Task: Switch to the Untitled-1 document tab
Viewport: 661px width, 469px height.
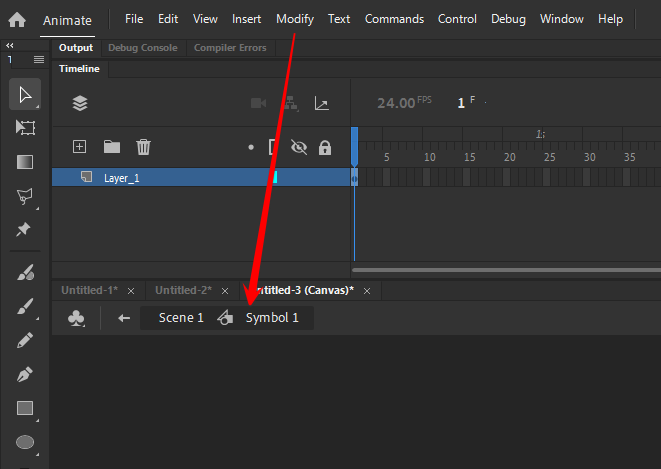Action: (x=90, y=290)
